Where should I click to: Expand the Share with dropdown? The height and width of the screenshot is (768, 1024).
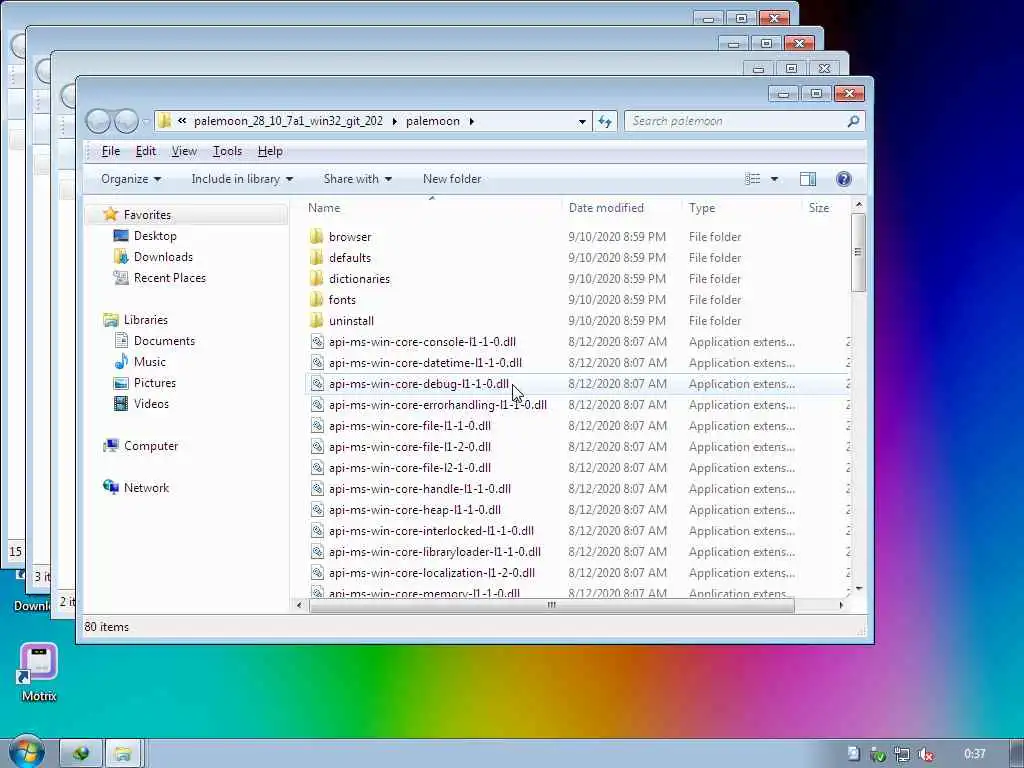point(357,179)
